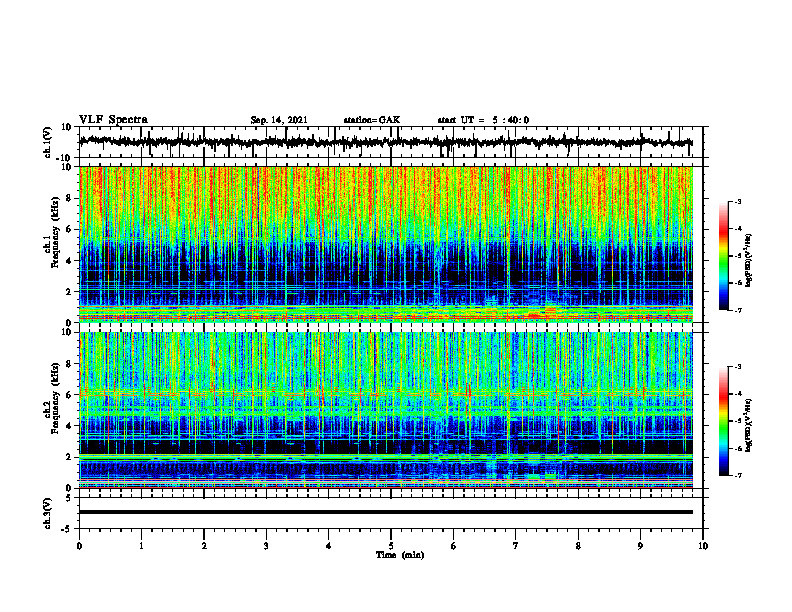Screen dimensions: 792x612
Task: Click the -3 label on ch.2 color bar
Action: 738,367
